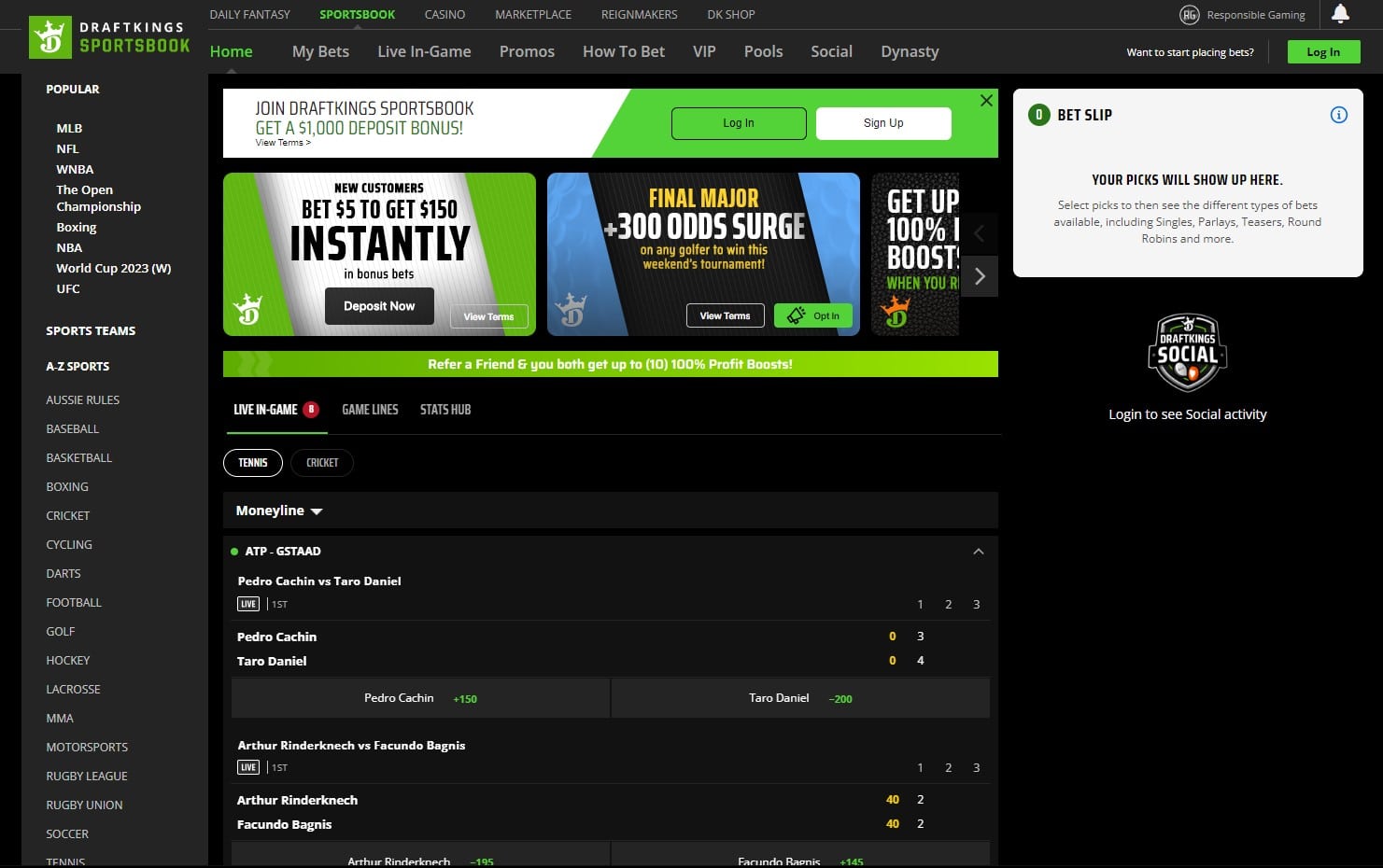Viewport: 1383px width, 868px height.
Task: Open The Open Championship link
Action: [x=98, y=198]
